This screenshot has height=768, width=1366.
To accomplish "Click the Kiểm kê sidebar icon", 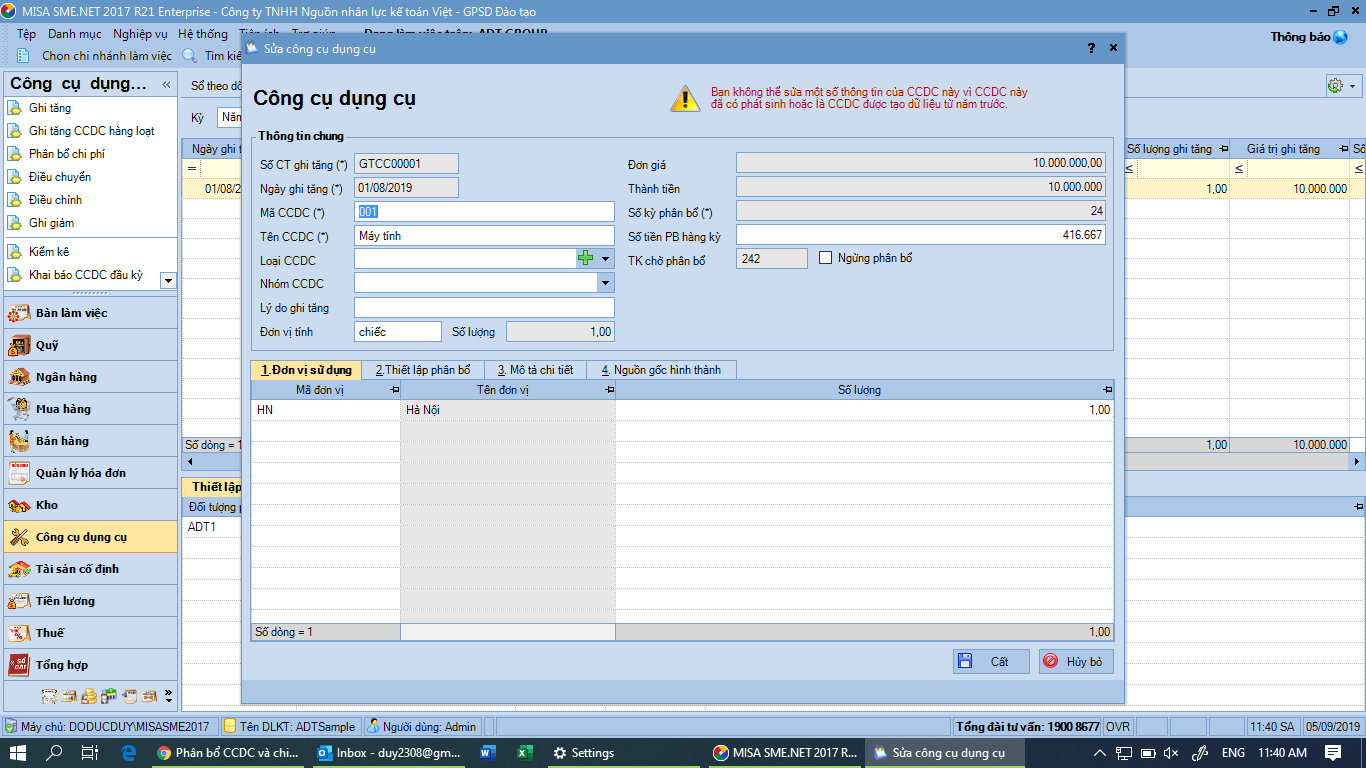I will 14,252.
